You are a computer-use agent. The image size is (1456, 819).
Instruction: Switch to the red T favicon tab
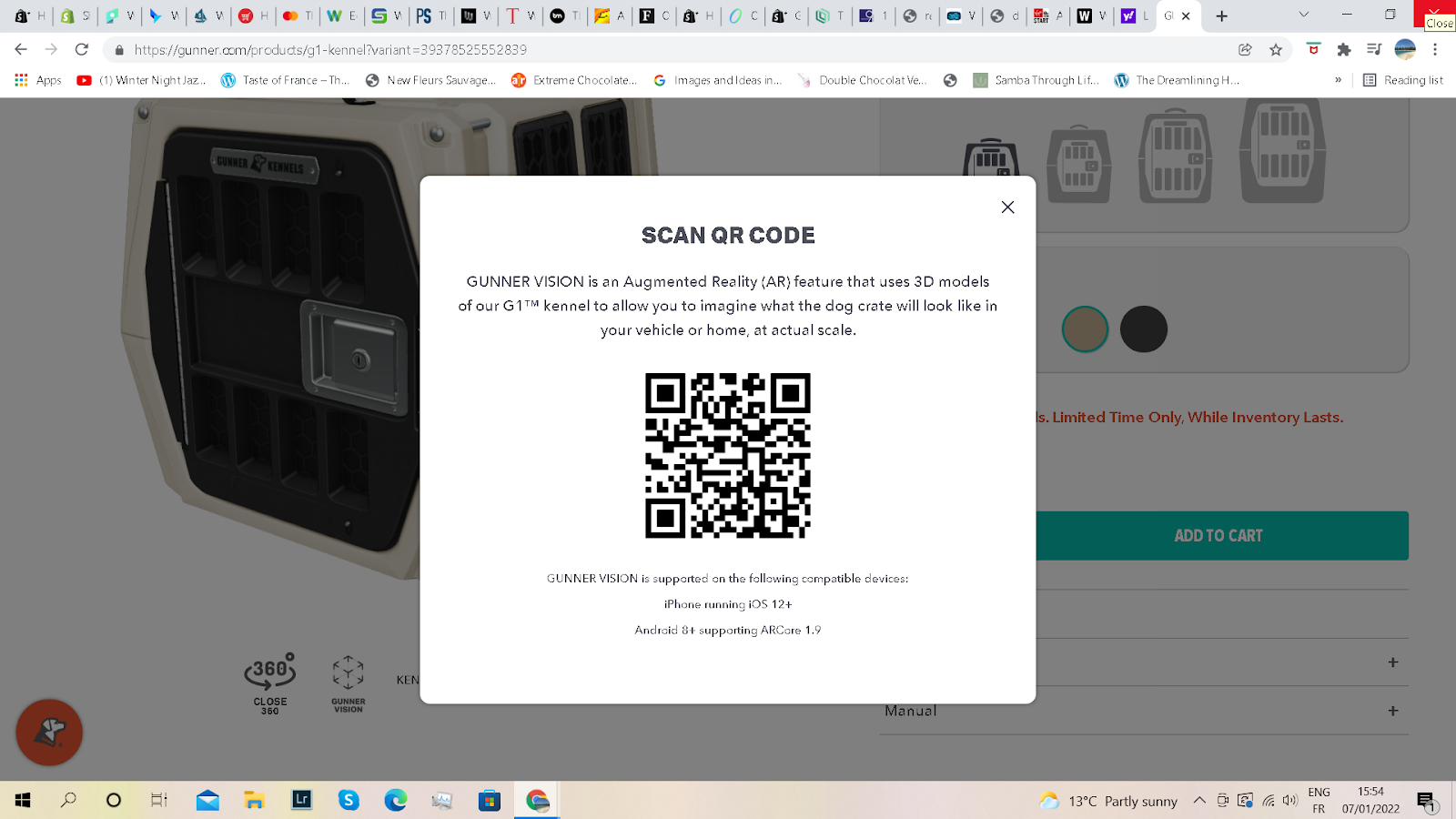click(521, 15)
